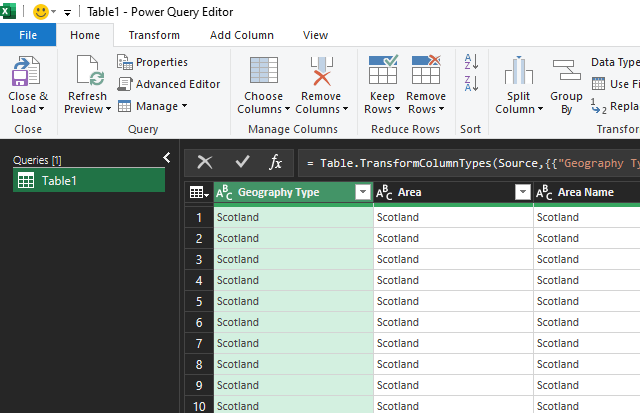Click the Choose Columns icon
The width and height of the screenshot is (640, 413).
point(264,70)
